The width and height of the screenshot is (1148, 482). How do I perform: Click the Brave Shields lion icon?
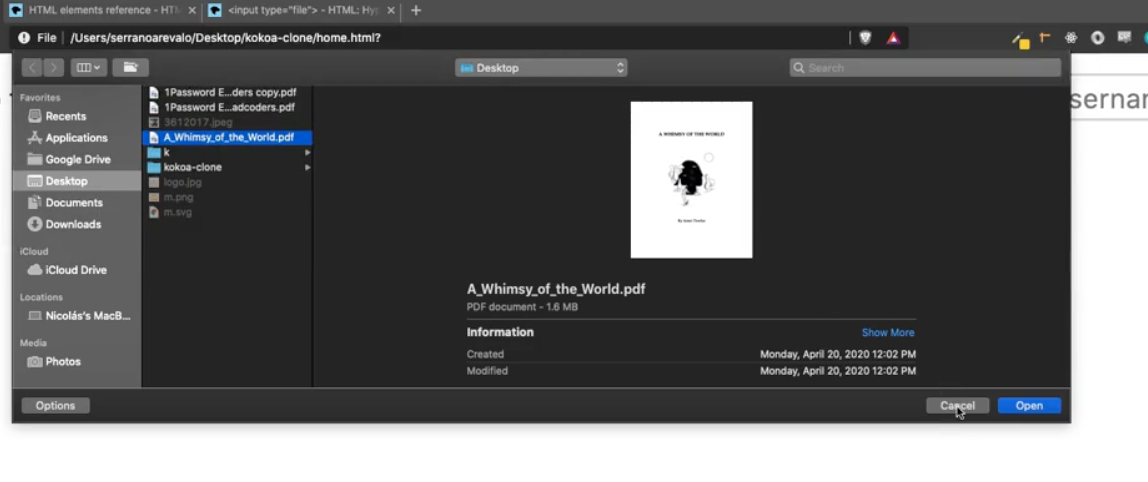(x=865, y=38)
